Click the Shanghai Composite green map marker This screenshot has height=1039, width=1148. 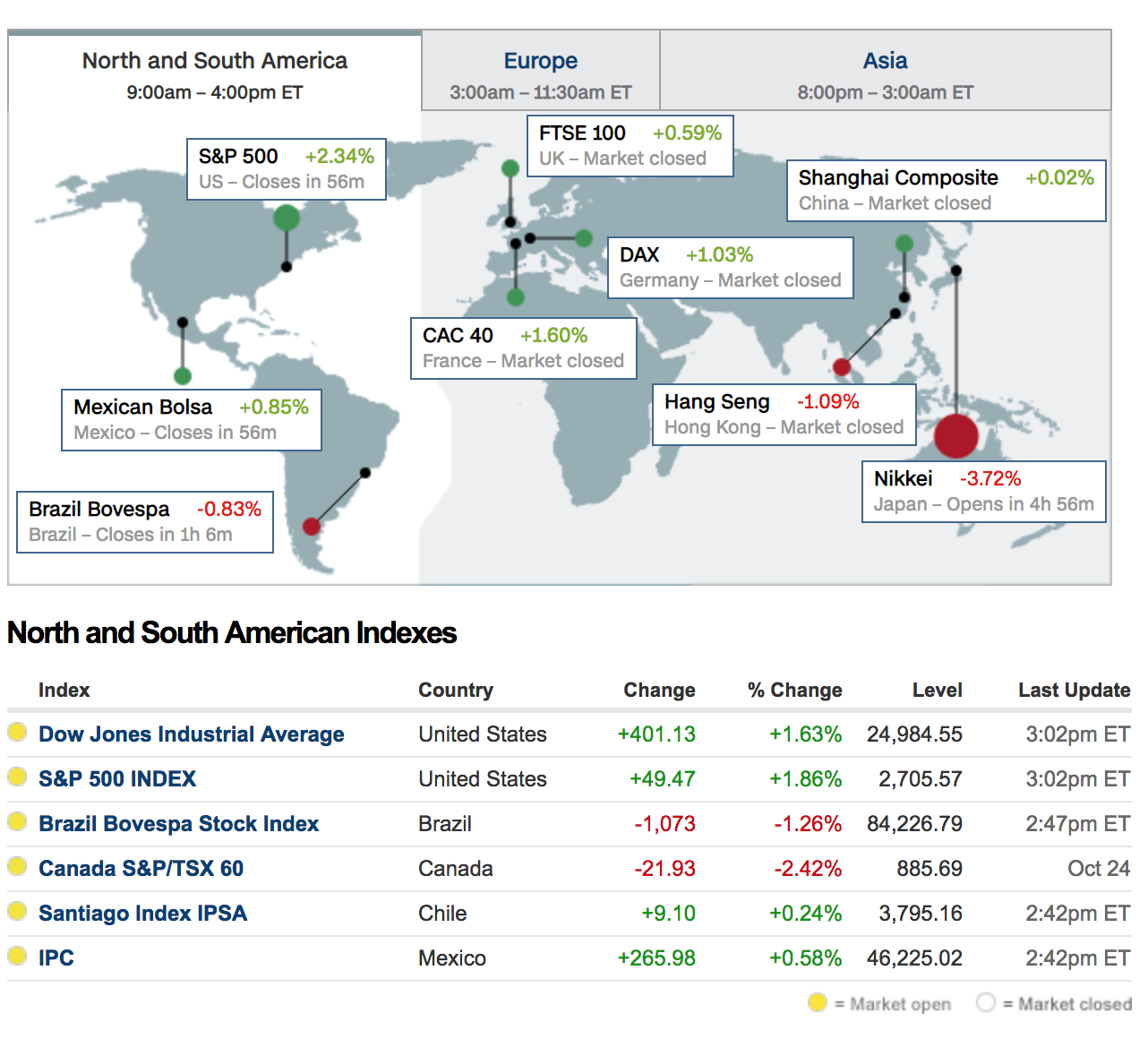(x=904, y=244)
